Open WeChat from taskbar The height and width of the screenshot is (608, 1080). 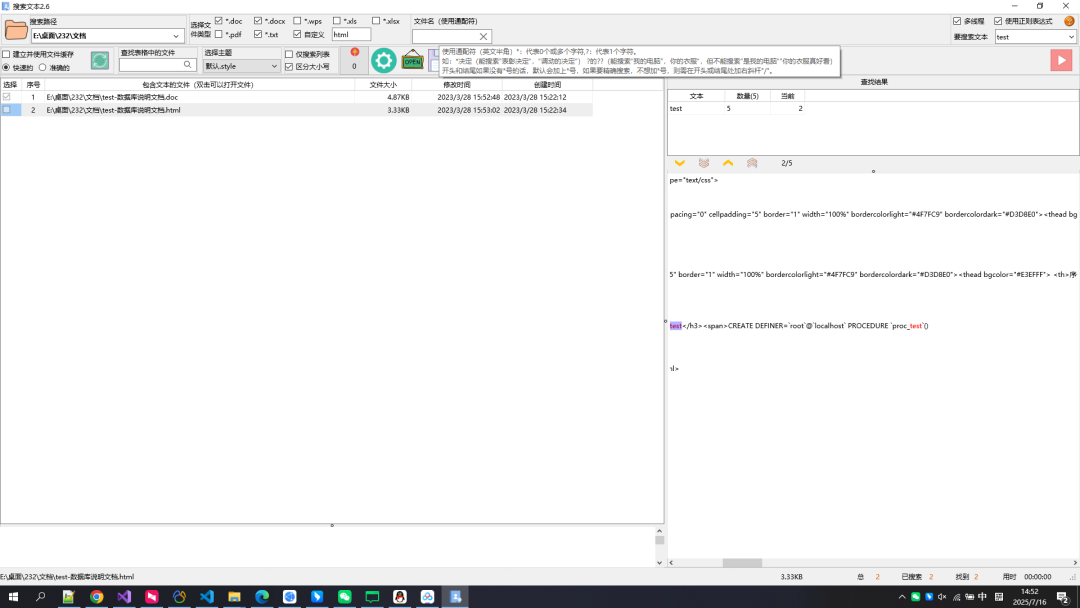344,597
